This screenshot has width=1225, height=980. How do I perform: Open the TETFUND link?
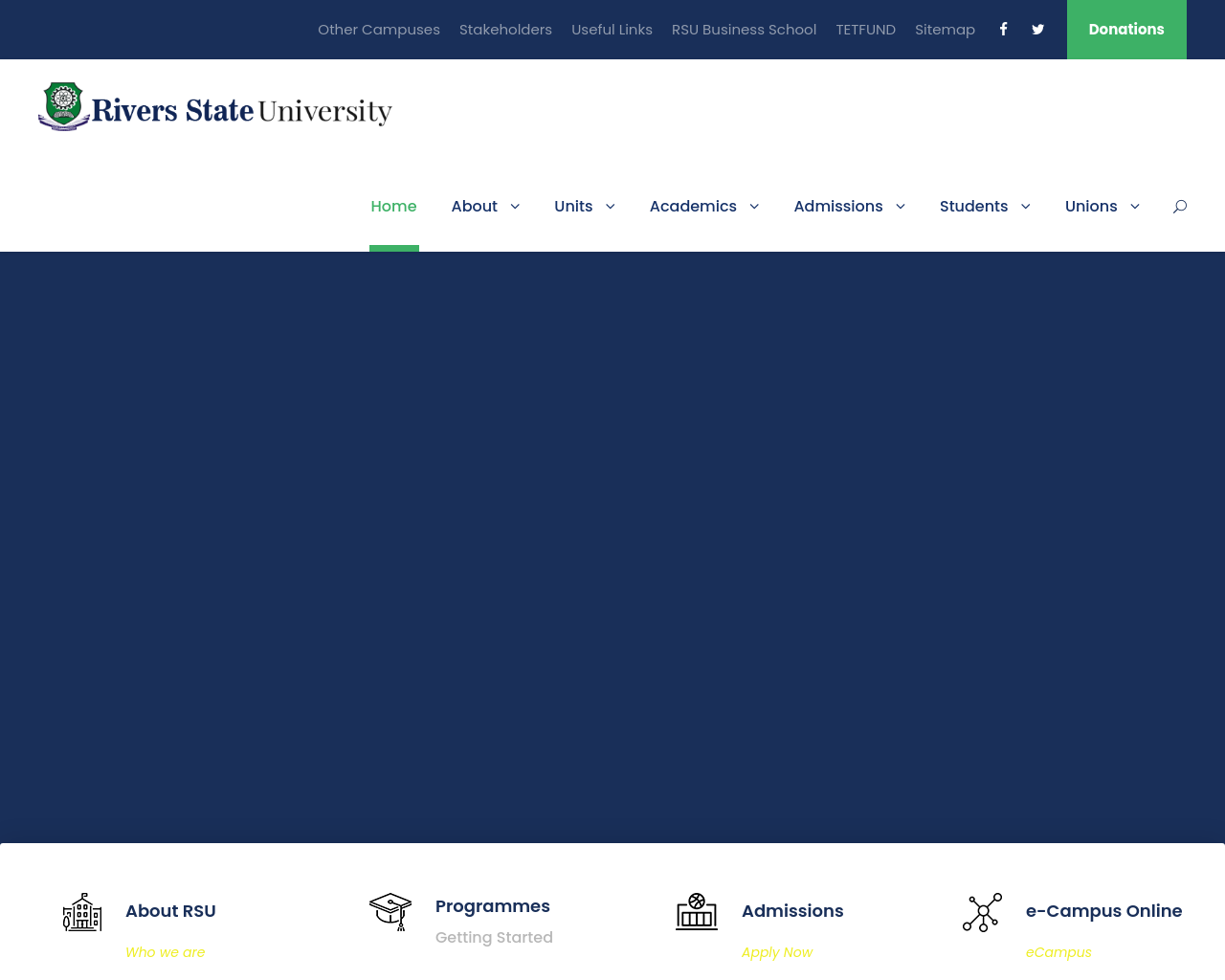click(x=865, y=30)
